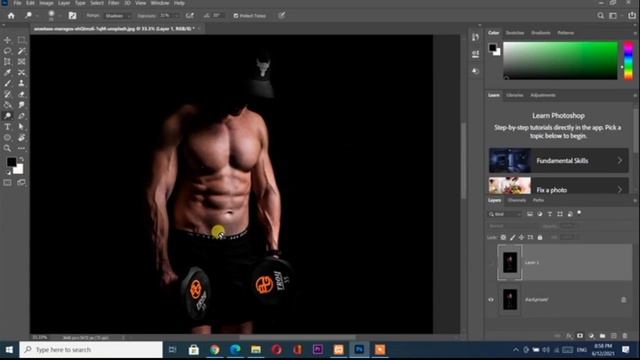Create new adjustment layer icon
This screenshot has height=360, width=640.
click(591, 336)
